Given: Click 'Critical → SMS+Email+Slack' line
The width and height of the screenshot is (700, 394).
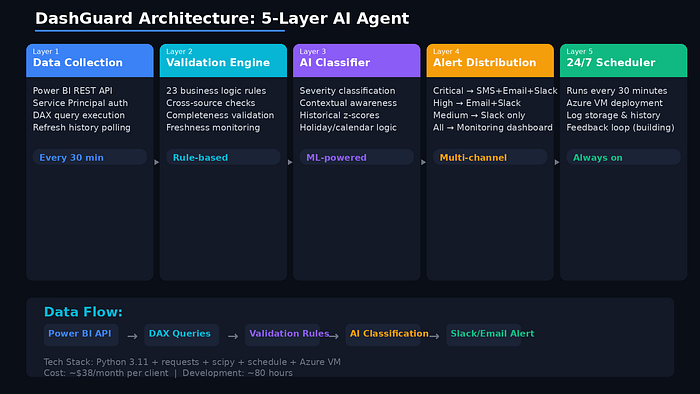Looking at the screenshot, I should pyautogui.click(x=495, y=91).
